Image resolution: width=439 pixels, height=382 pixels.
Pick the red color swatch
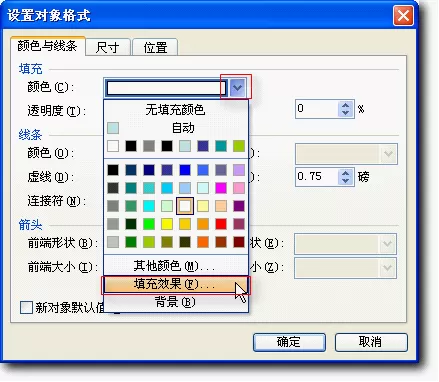tap(221, 224)
